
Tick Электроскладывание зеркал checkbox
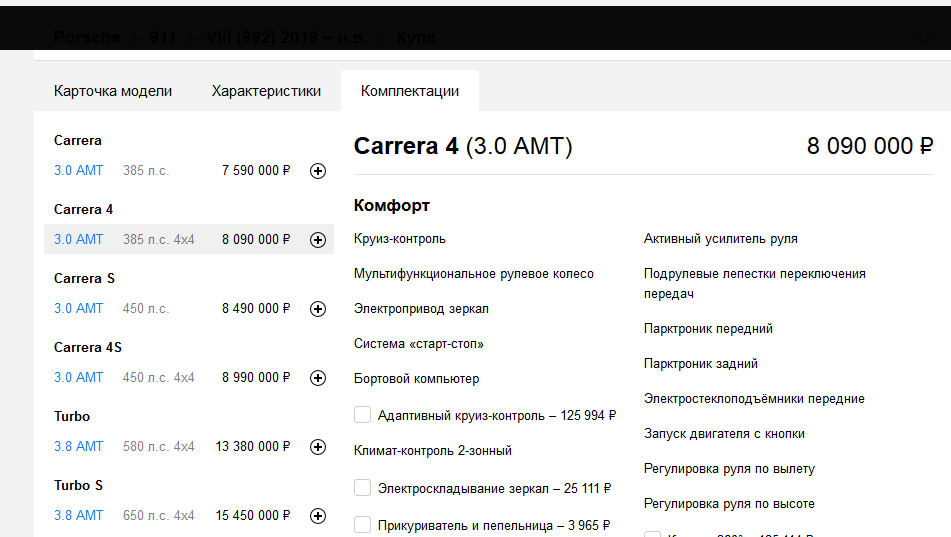pos(362,487)
